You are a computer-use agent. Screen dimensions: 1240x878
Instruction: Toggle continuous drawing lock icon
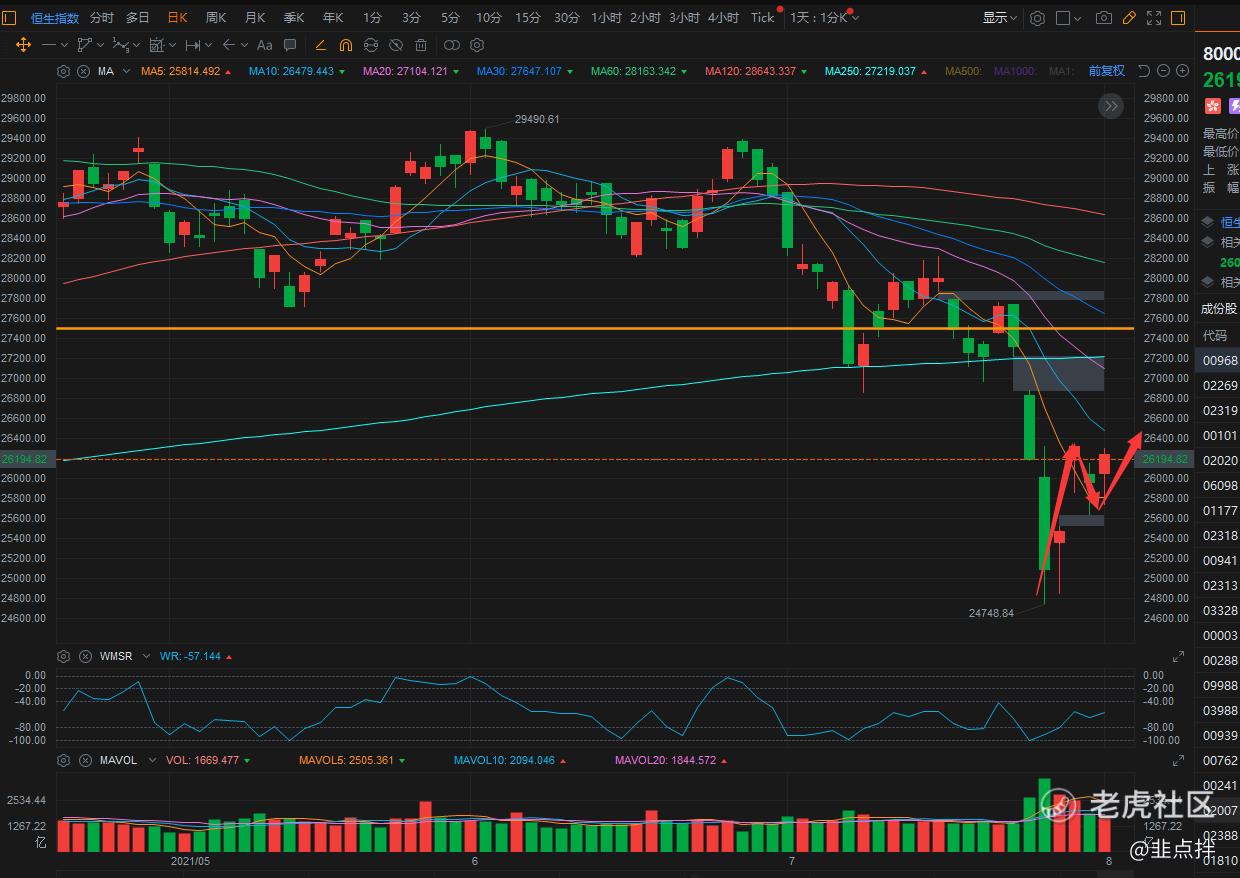[x=371, y=45]
